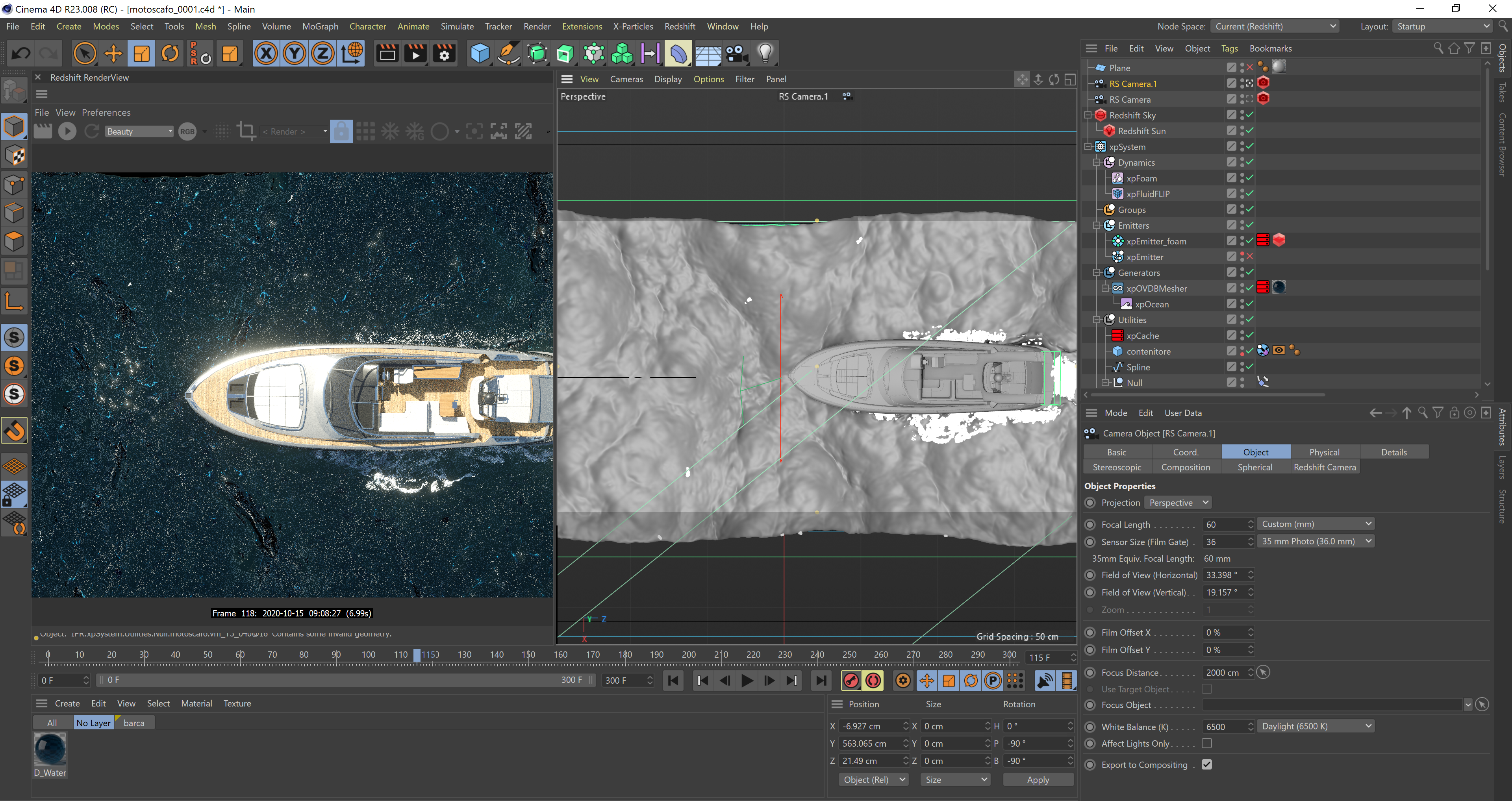
Task: Toggle the Use Target Object checkbox
Action: tap(1207, 689)
